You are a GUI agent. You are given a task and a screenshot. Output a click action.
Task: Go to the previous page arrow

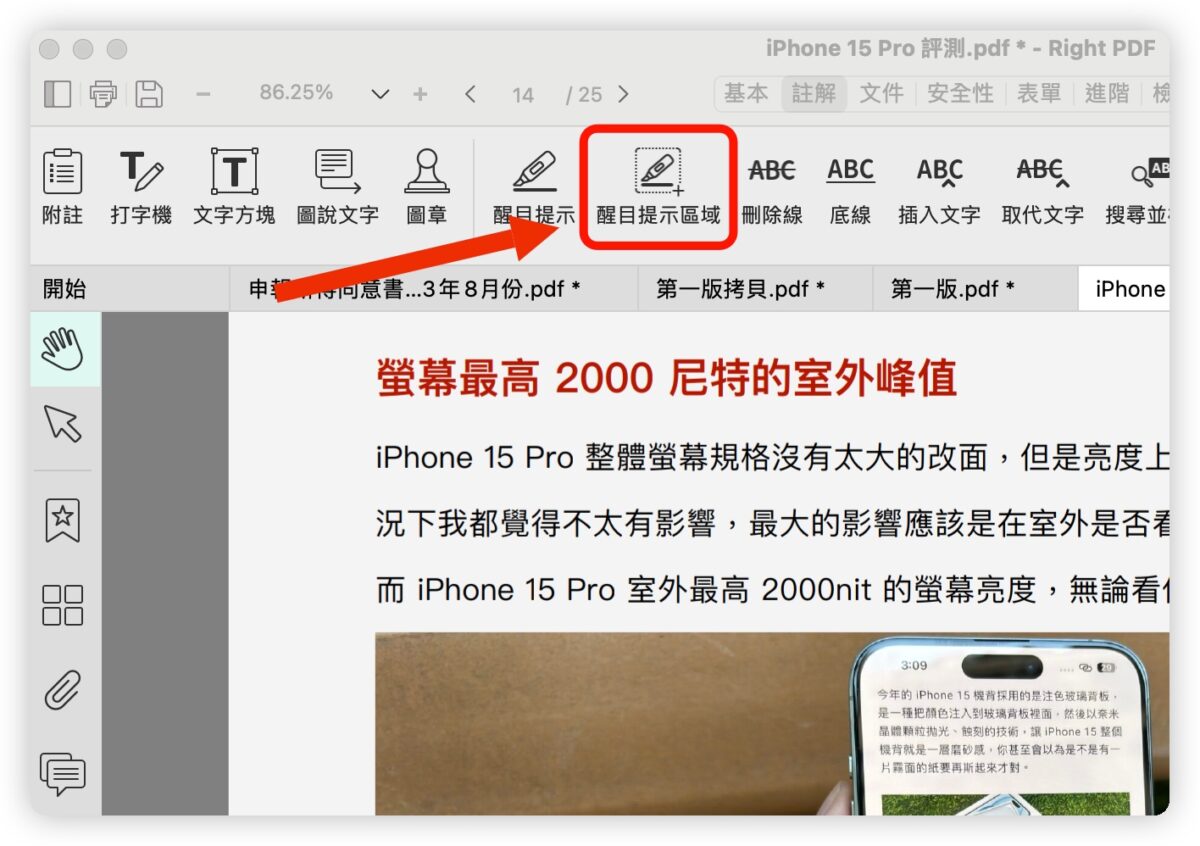[x=470, y=94]
